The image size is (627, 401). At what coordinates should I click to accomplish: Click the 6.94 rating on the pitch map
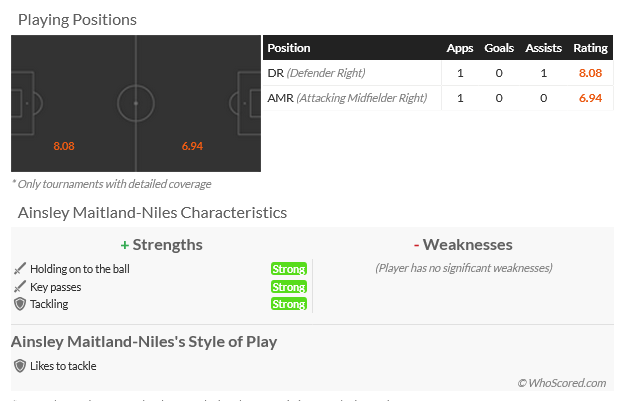click(192, 146)
